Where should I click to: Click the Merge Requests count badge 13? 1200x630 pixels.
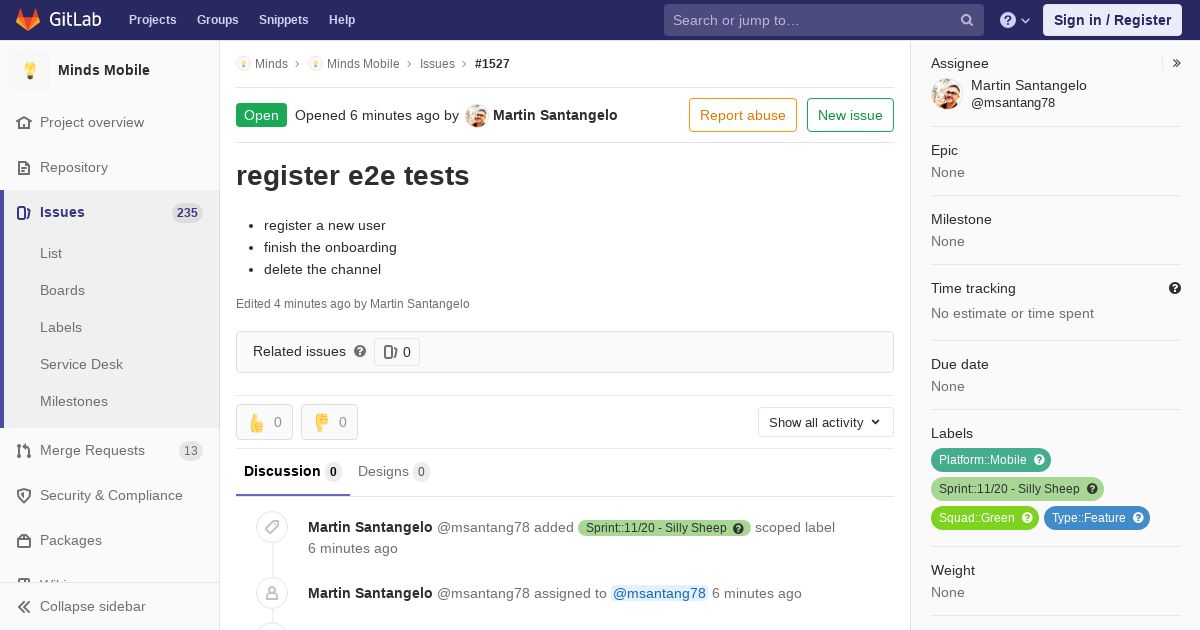(190, 451)
